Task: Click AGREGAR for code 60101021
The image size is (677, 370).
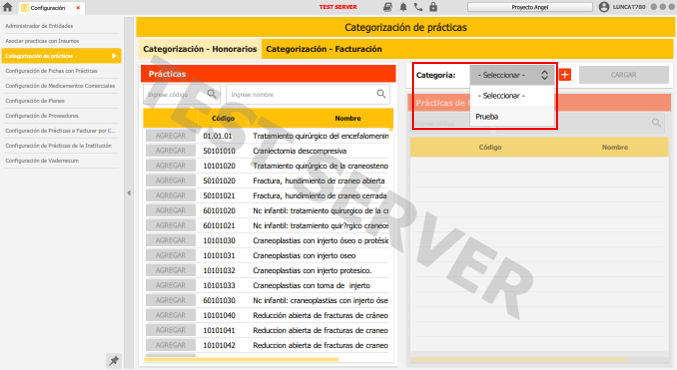Action: 171,225
